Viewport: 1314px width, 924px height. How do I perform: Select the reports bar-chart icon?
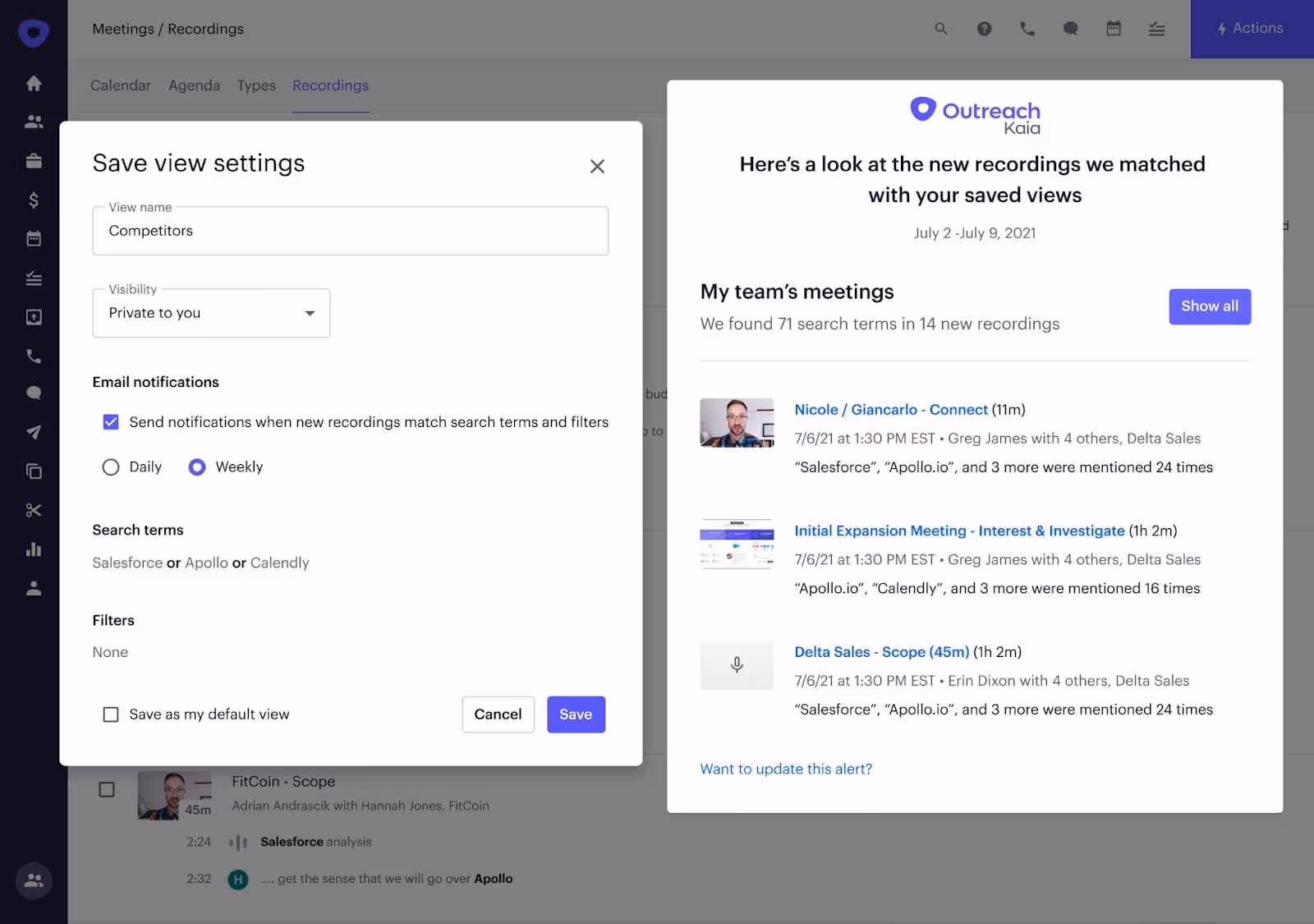(34, 549)
